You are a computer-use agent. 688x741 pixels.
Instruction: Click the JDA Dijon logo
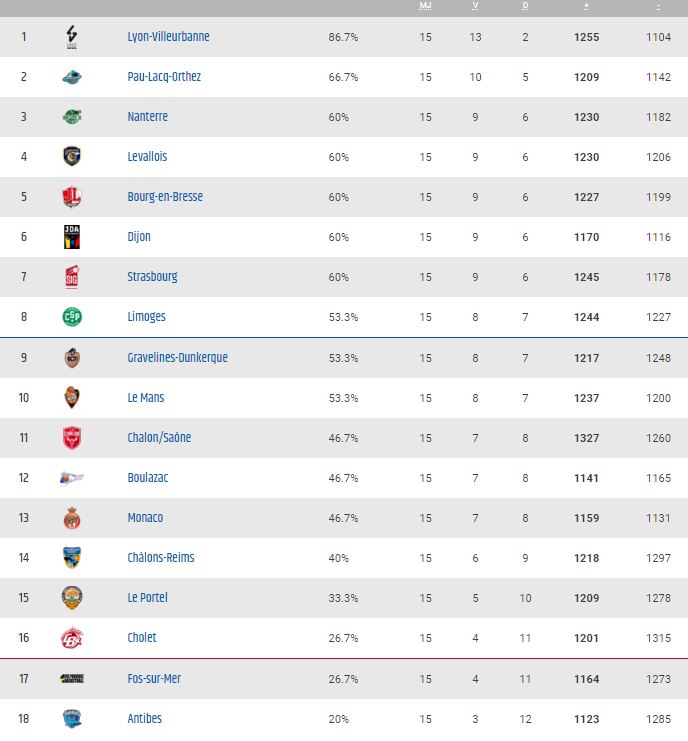(x=72, y=237)
